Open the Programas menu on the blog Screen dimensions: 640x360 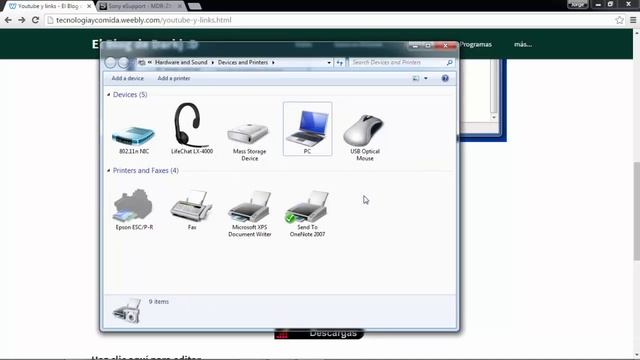[x=476, y=44]
